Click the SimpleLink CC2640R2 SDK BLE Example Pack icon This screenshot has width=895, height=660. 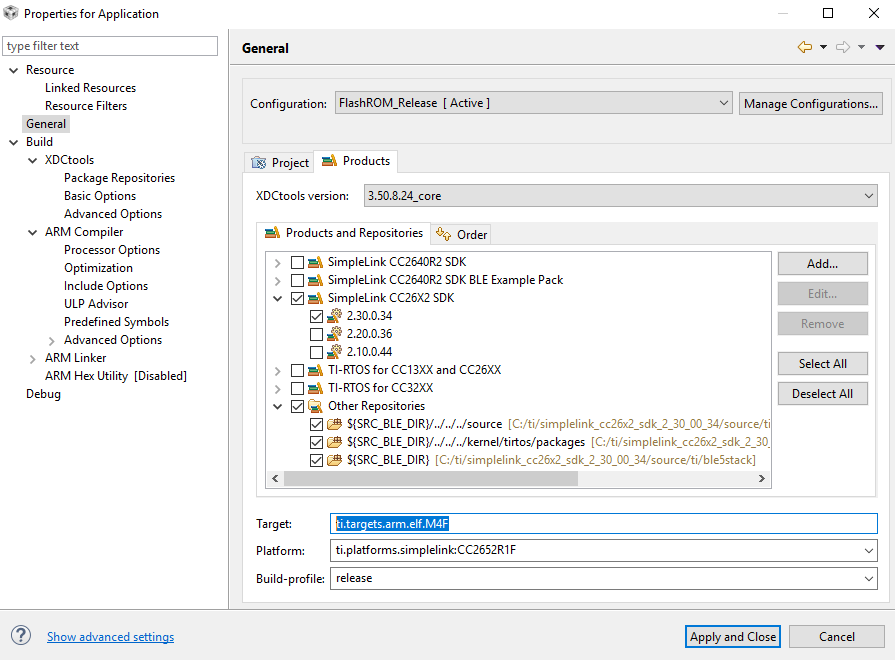pos(315,280)
